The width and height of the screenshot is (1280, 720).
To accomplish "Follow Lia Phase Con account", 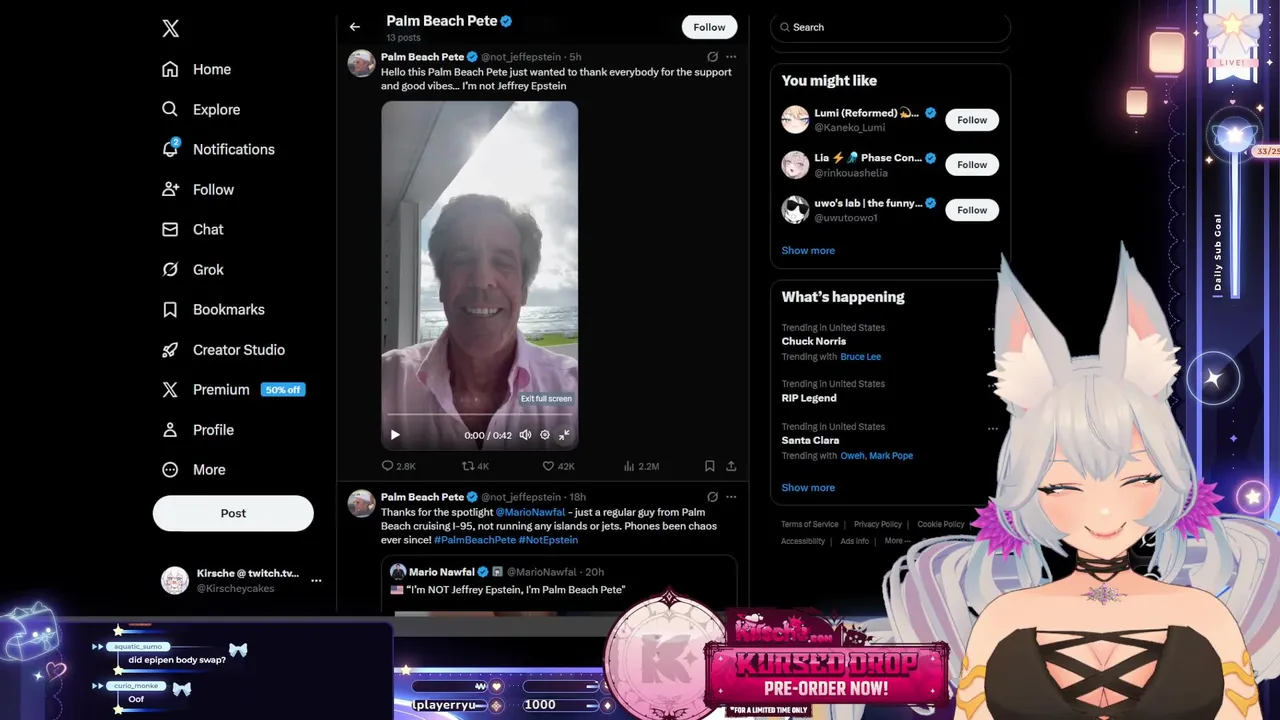I will (x=972, y=165).
